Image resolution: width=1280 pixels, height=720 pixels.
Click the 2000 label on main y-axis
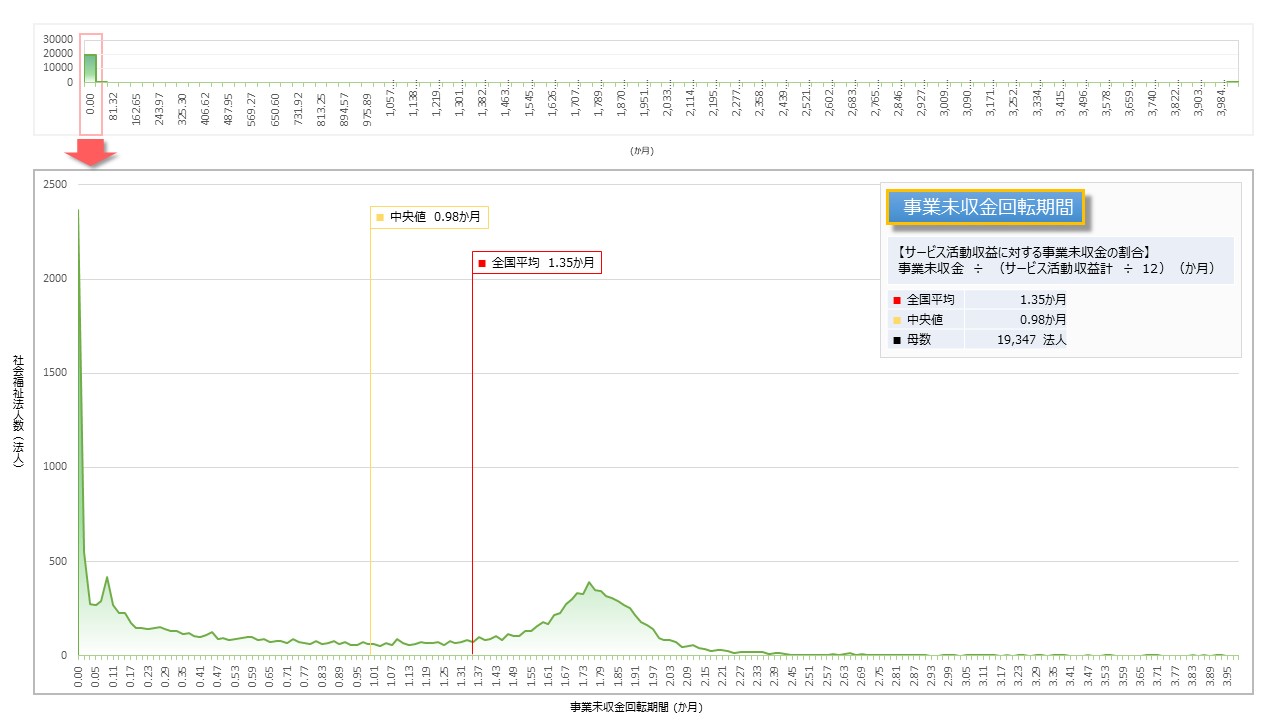point(55,279)
